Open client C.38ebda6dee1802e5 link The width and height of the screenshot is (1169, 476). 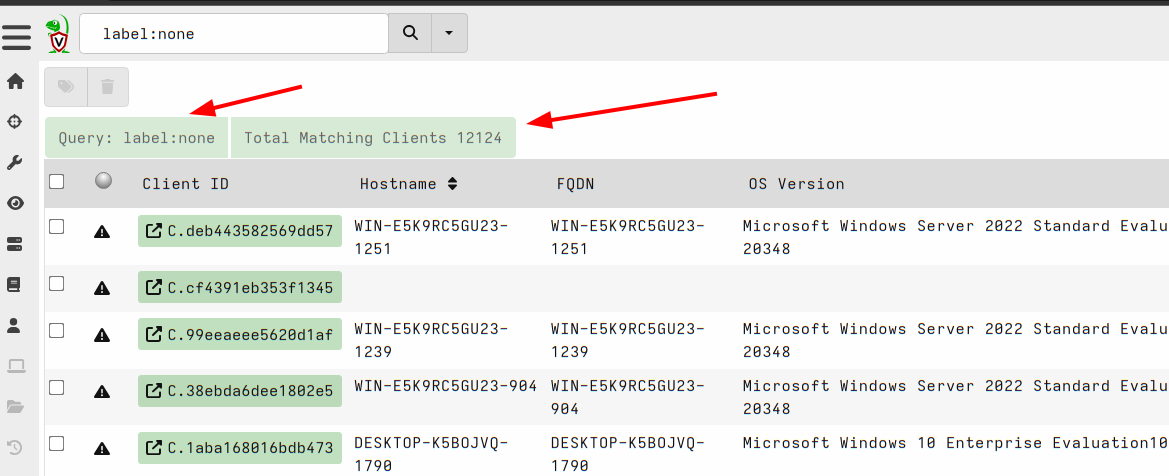[x=240, y=391]
